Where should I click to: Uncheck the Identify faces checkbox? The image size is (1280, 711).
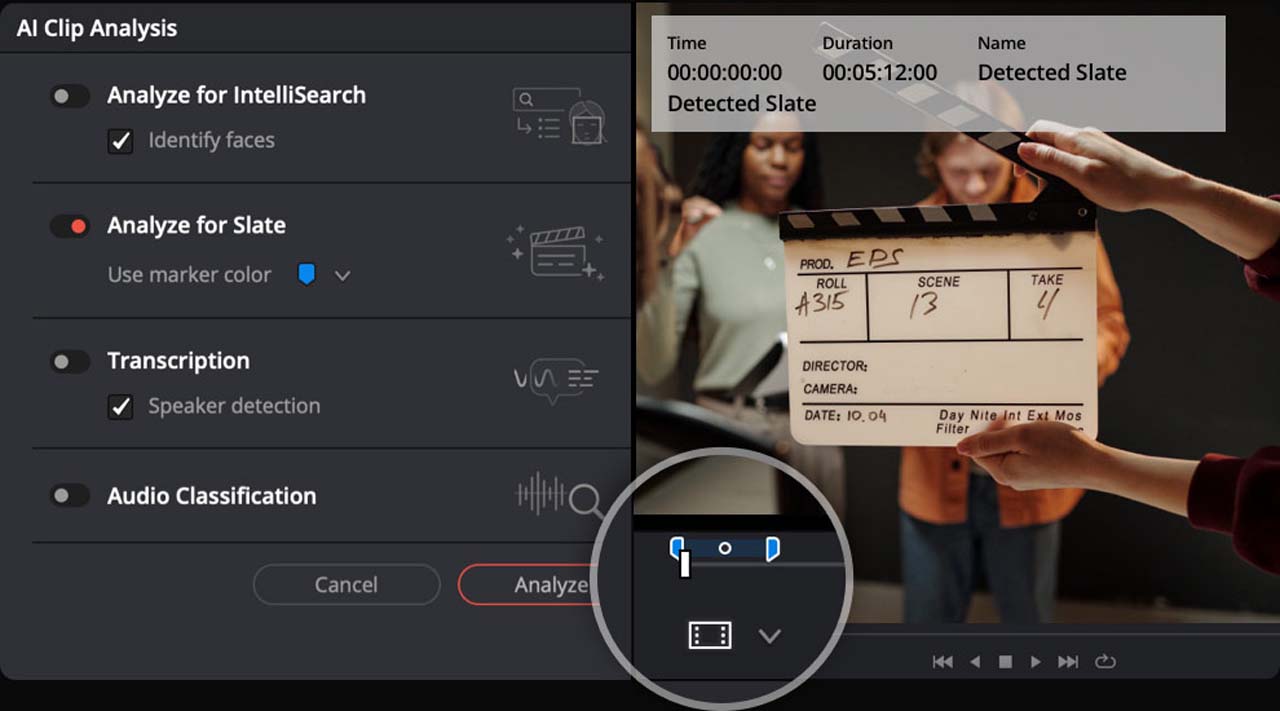(120, 141)
